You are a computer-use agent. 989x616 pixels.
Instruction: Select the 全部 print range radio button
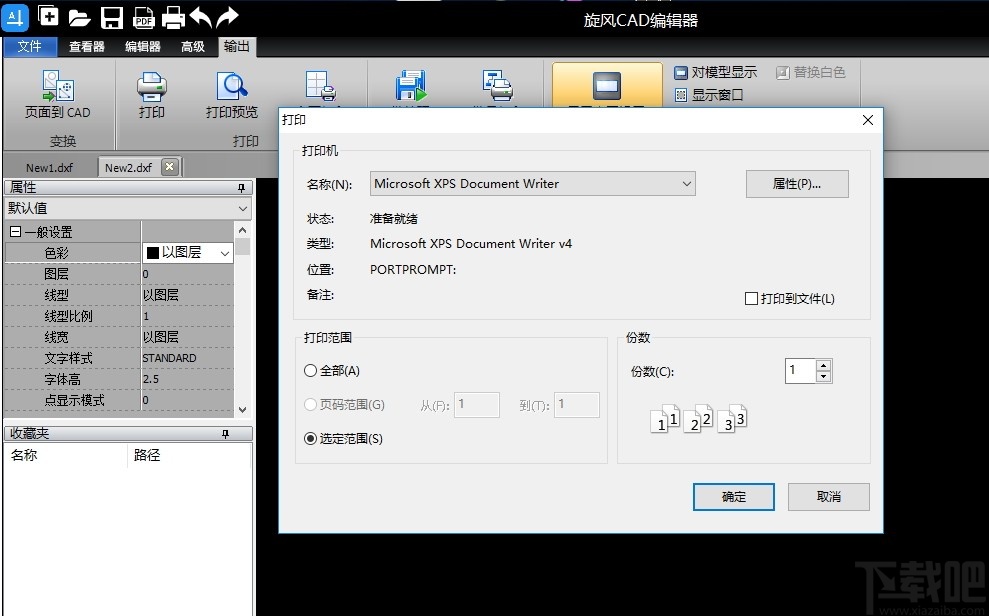[x=312, y=369]
